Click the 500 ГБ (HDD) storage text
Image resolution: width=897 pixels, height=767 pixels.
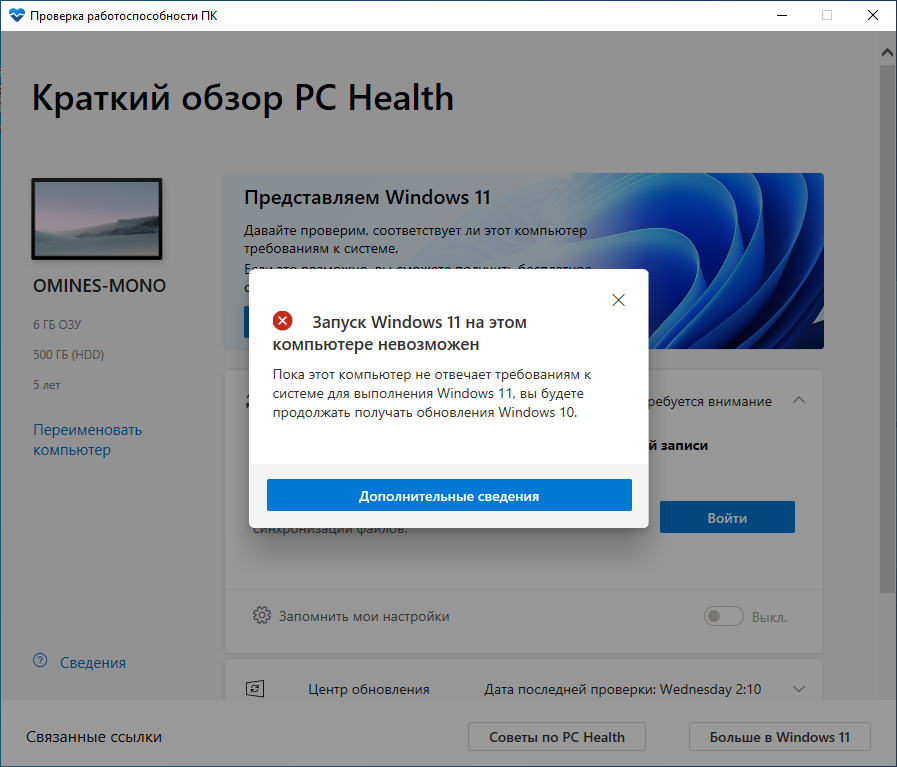pos(69,355)
